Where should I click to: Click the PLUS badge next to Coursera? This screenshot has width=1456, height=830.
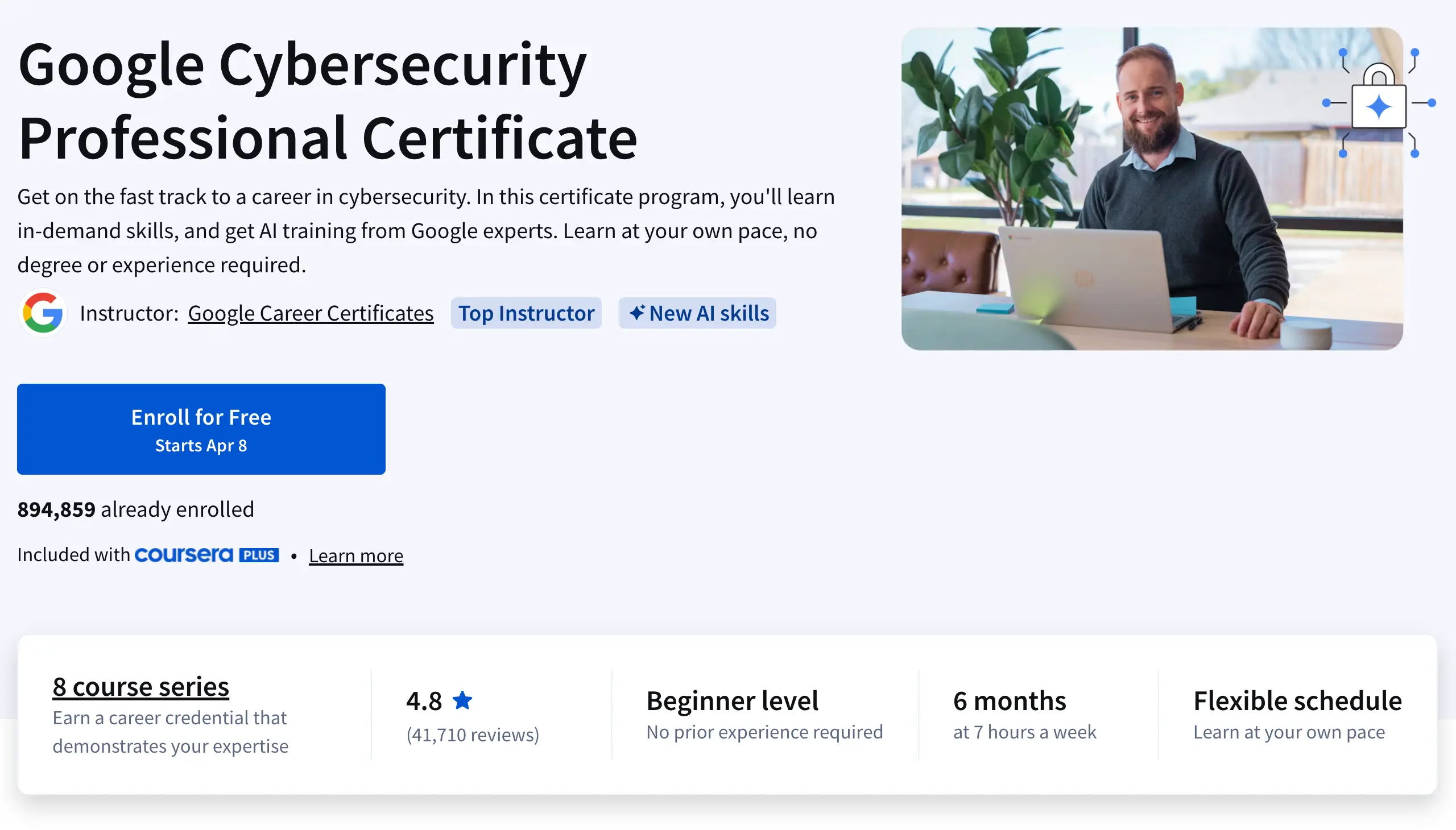pos(259,555)
